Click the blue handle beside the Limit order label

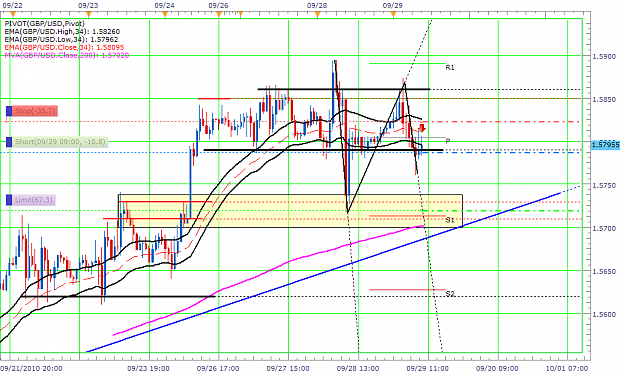(9, 200)
